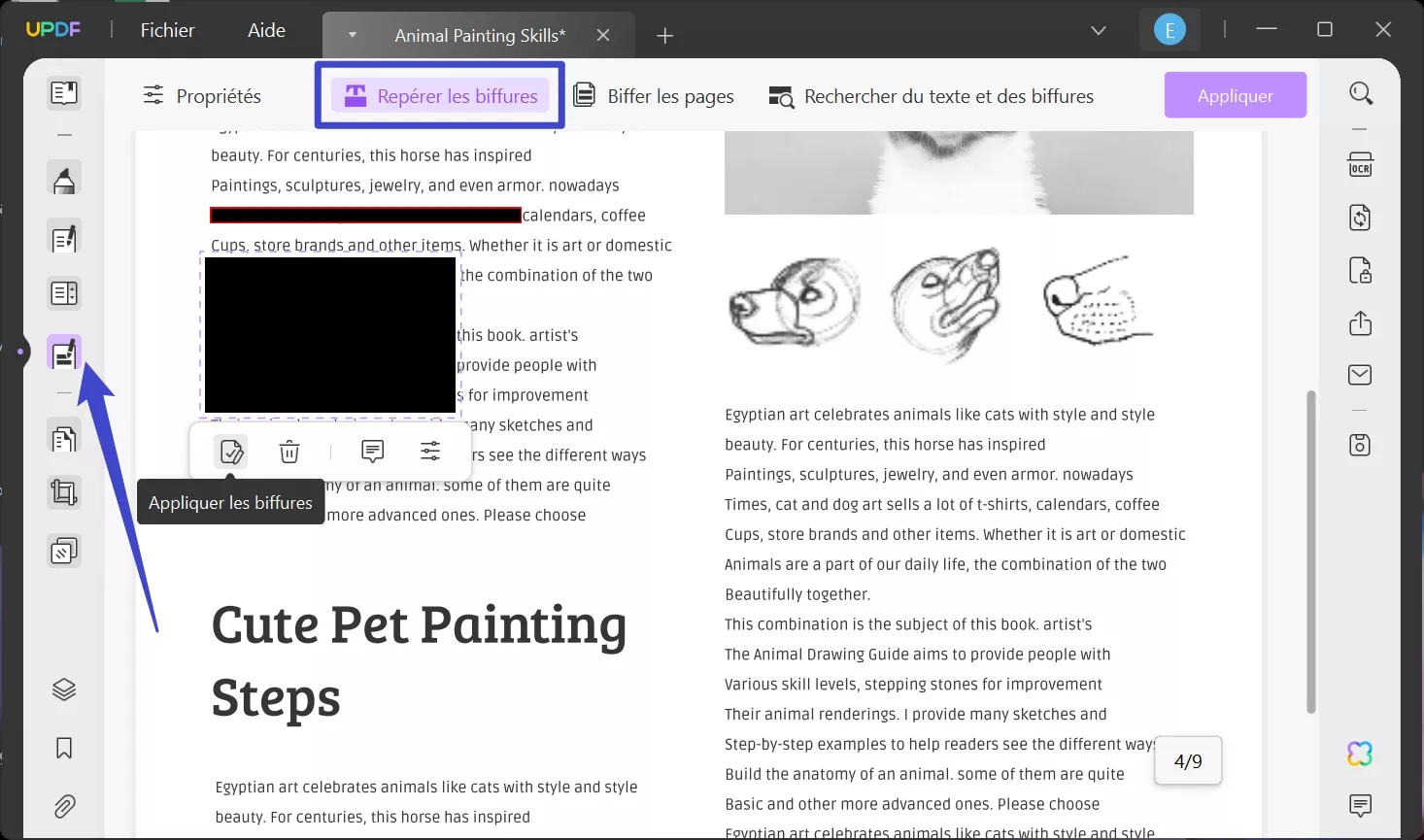
Task: Click the Save as icon
Action: point(1361,445)
